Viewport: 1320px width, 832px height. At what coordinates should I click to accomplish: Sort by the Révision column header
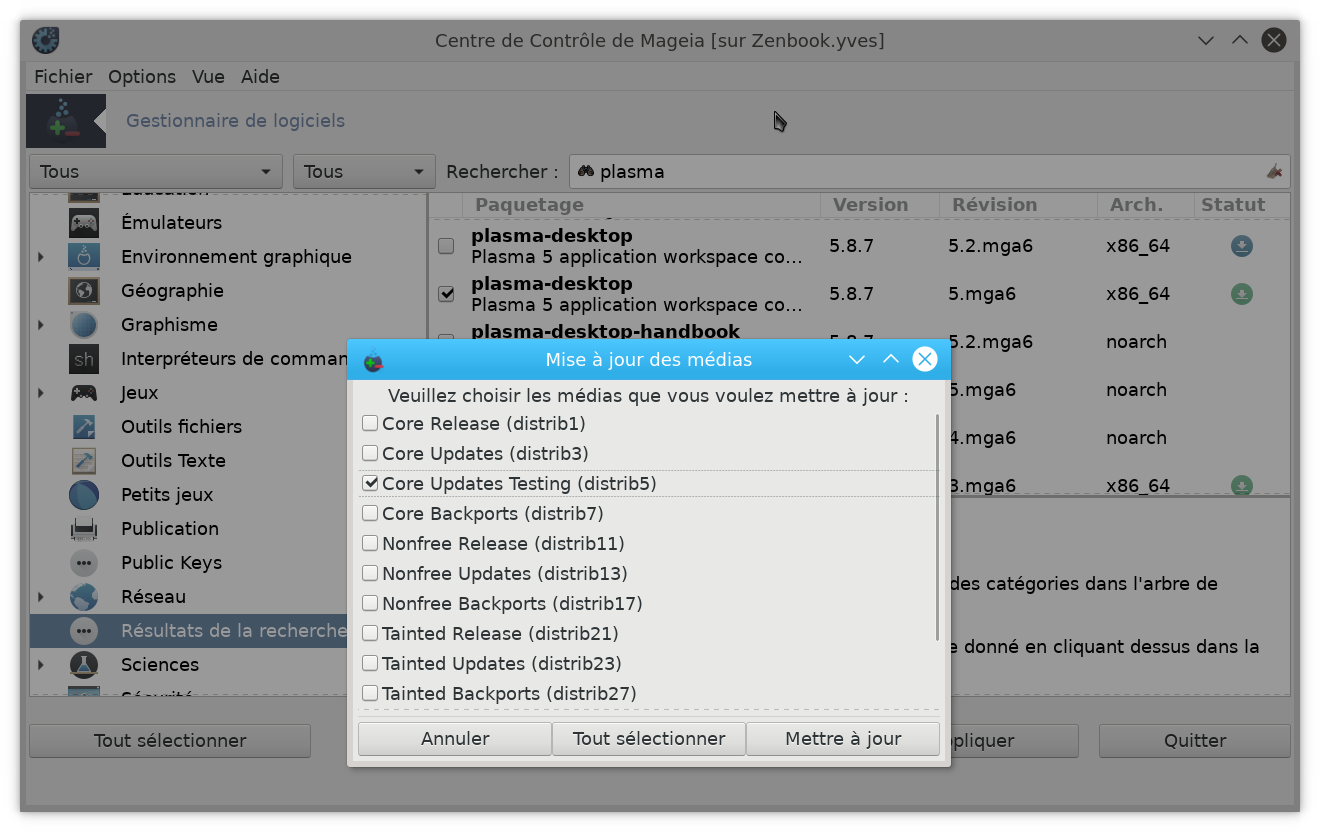1018,205
